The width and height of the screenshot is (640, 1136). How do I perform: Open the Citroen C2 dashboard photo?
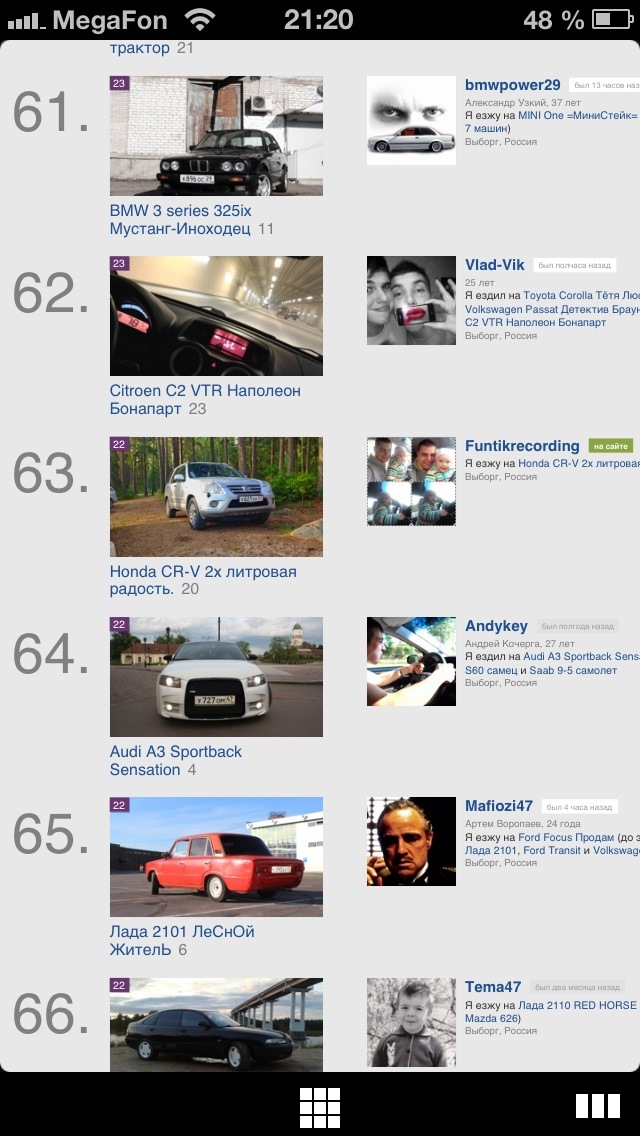coord(216,315)
